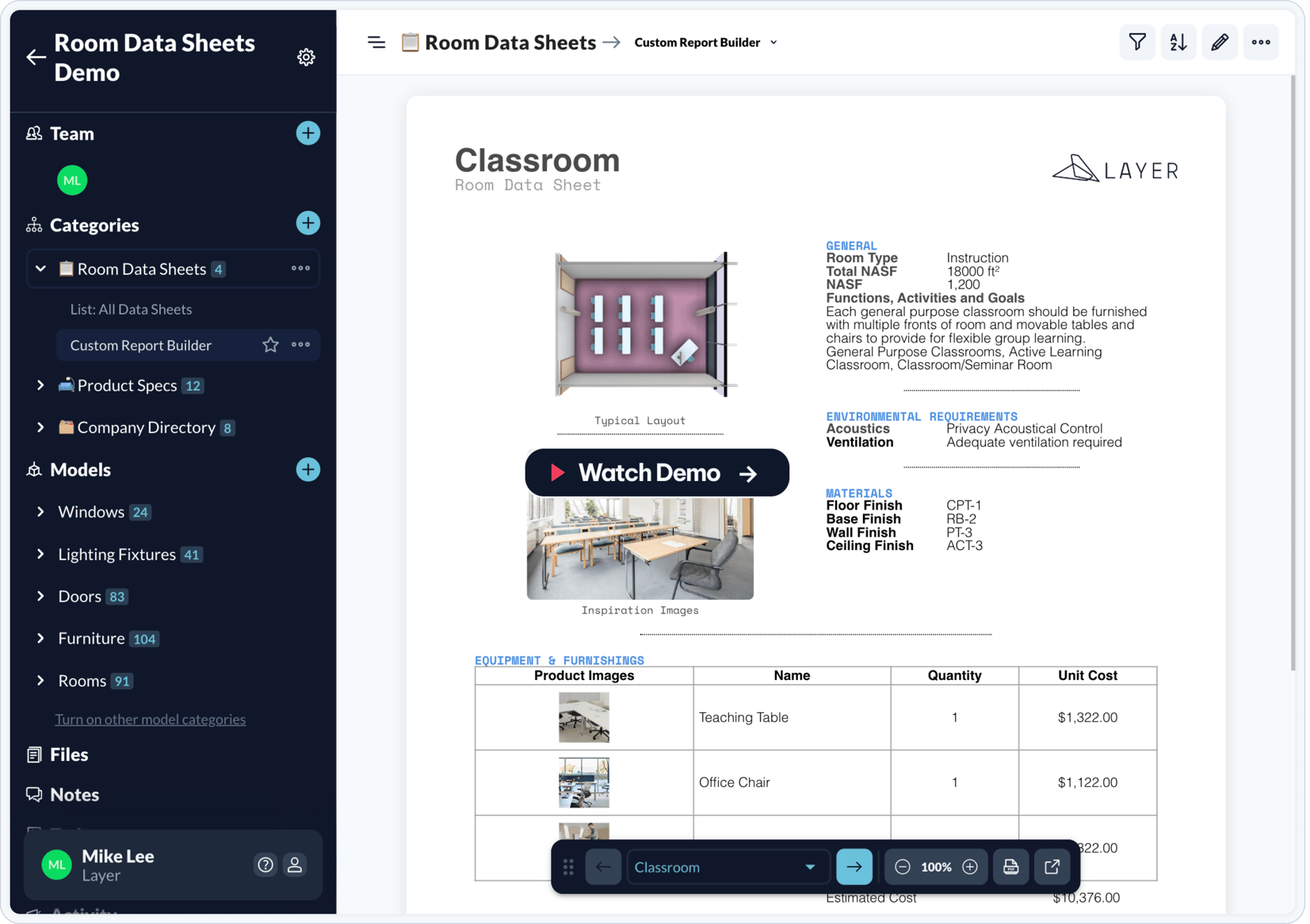Click the pencil edit icon

tap(1220, 42)
